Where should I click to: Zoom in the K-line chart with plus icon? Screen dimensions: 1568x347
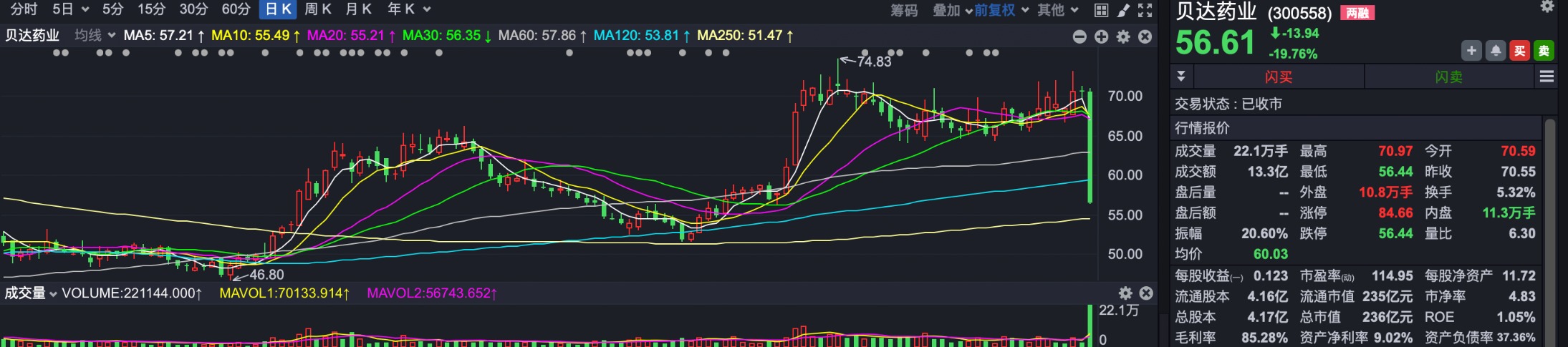tap(1102, 36)
